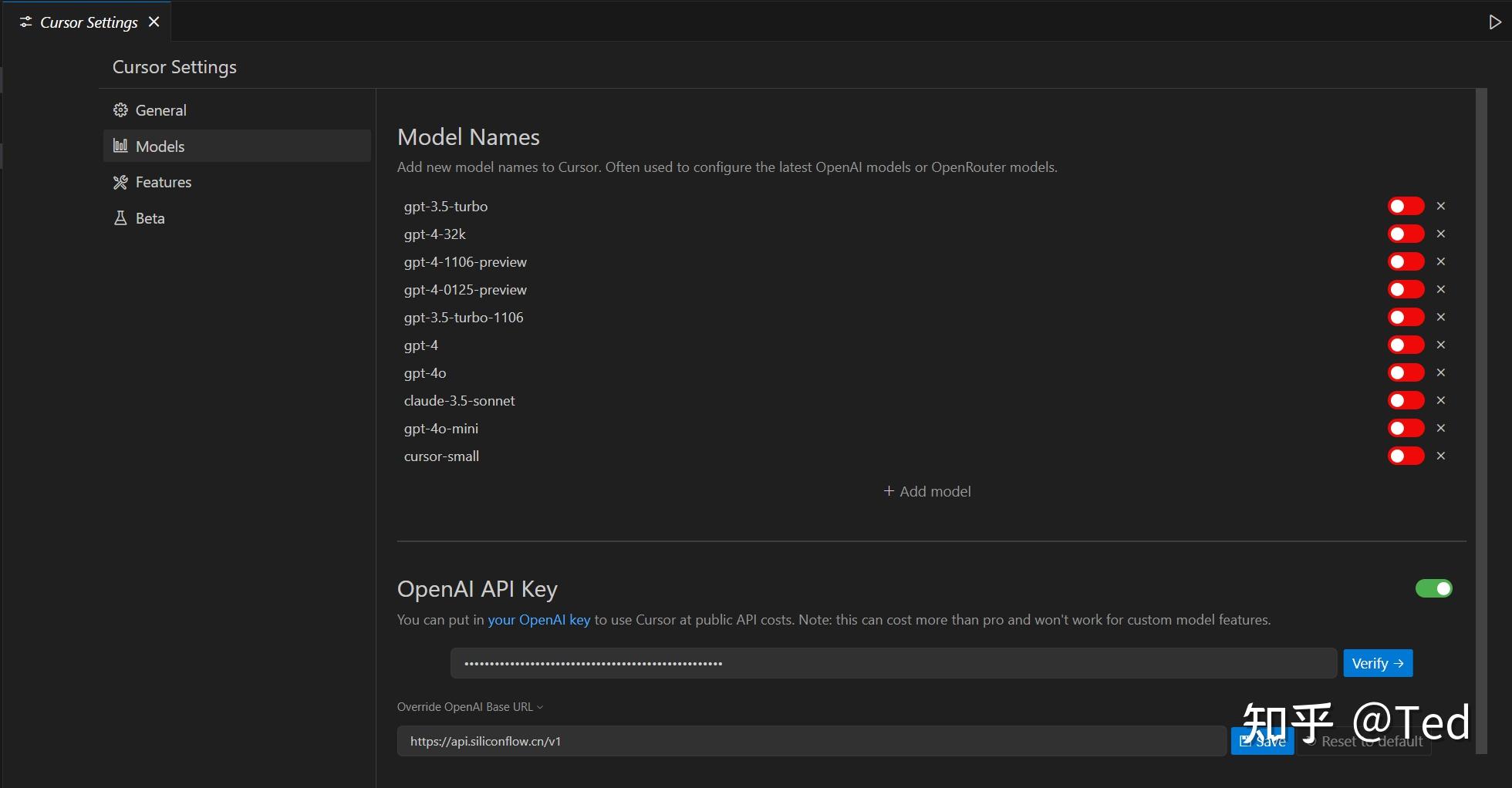Click the General gear icon in sidebar
Screen dimensions: 1512x788
coord(120,110)
